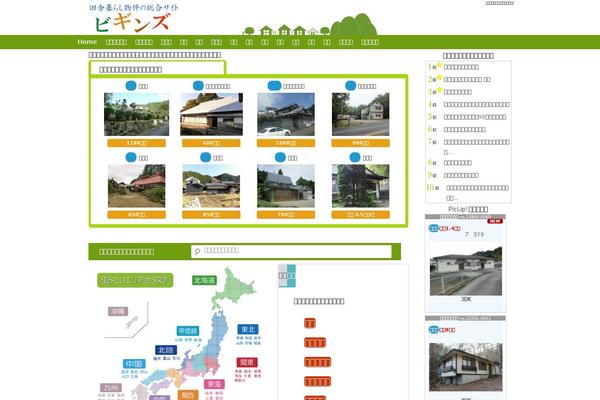Click the star icon beside rank 3

439,91
